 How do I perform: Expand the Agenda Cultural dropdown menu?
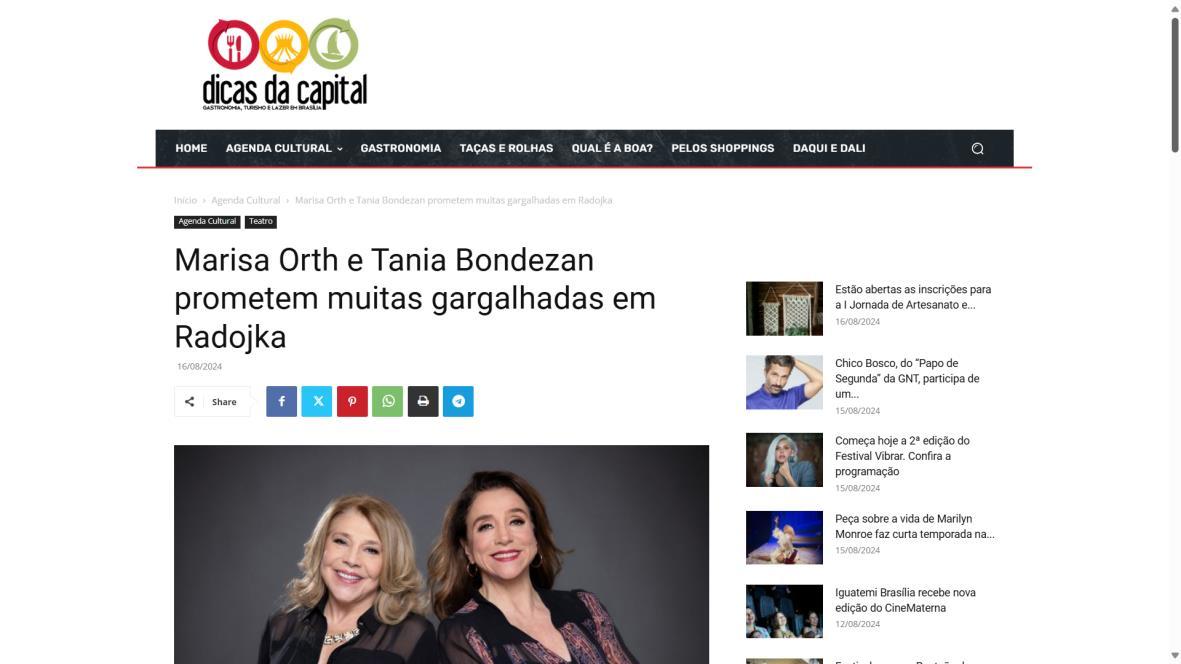[284, 148]
